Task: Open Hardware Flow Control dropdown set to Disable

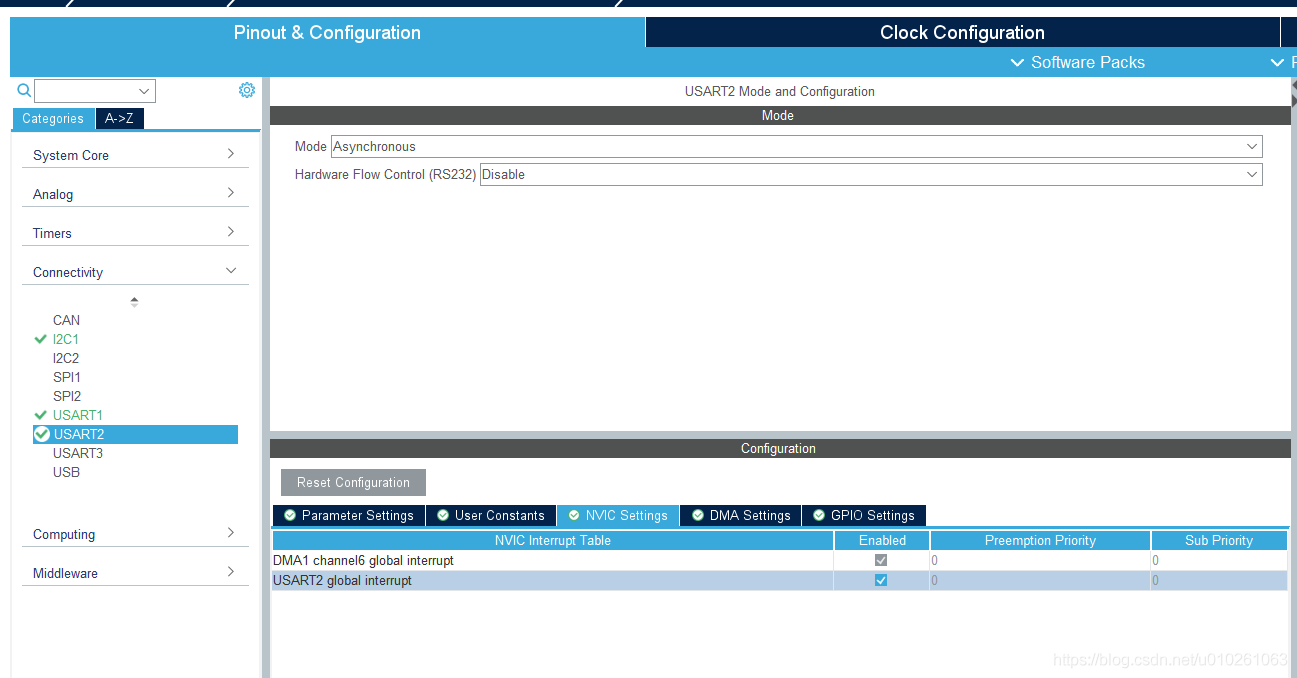Action: coord(871,174)
